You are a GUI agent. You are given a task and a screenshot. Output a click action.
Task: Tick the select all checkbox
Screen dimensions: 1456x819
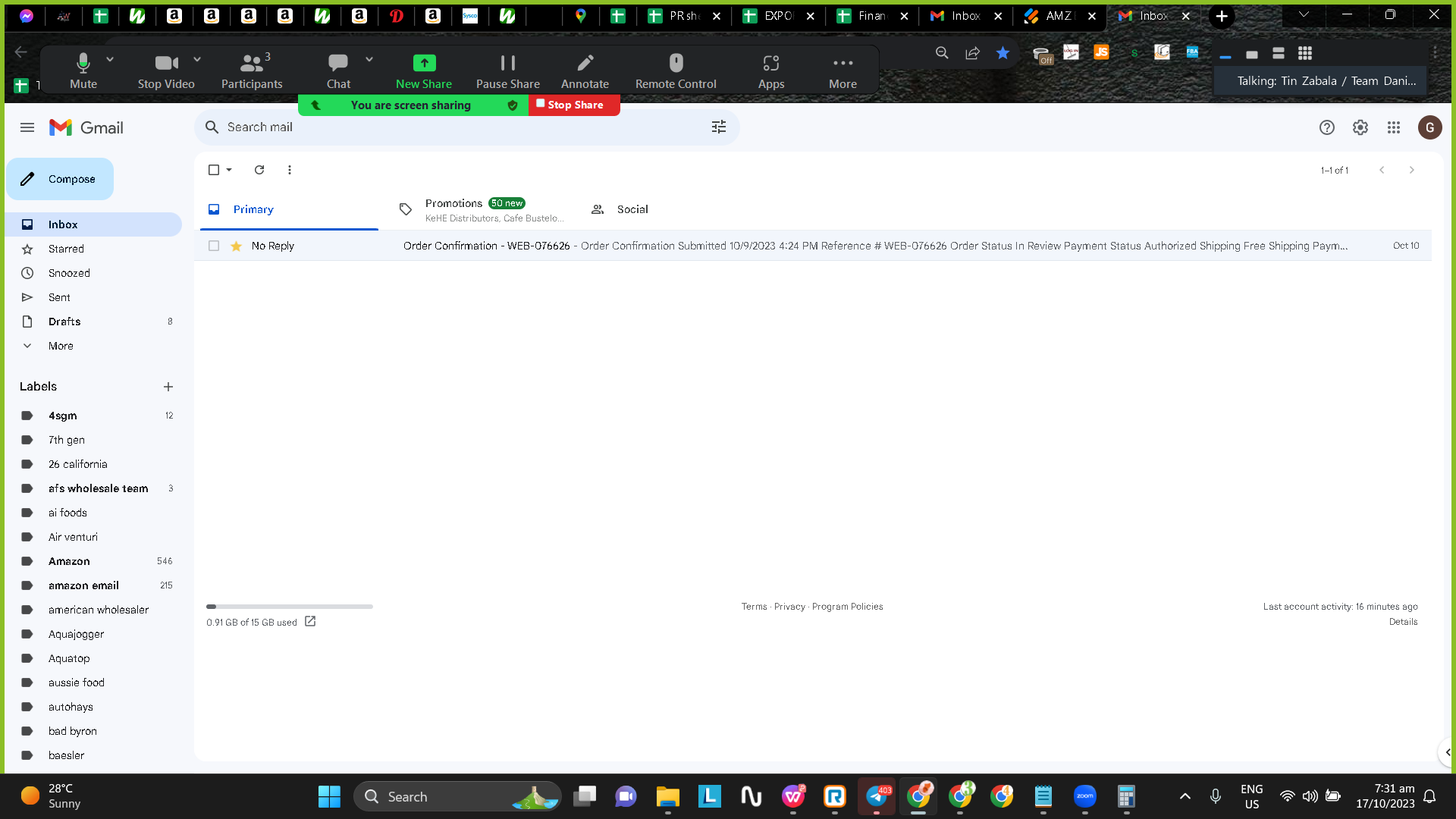pyautogui.click(x=214, y=170)
